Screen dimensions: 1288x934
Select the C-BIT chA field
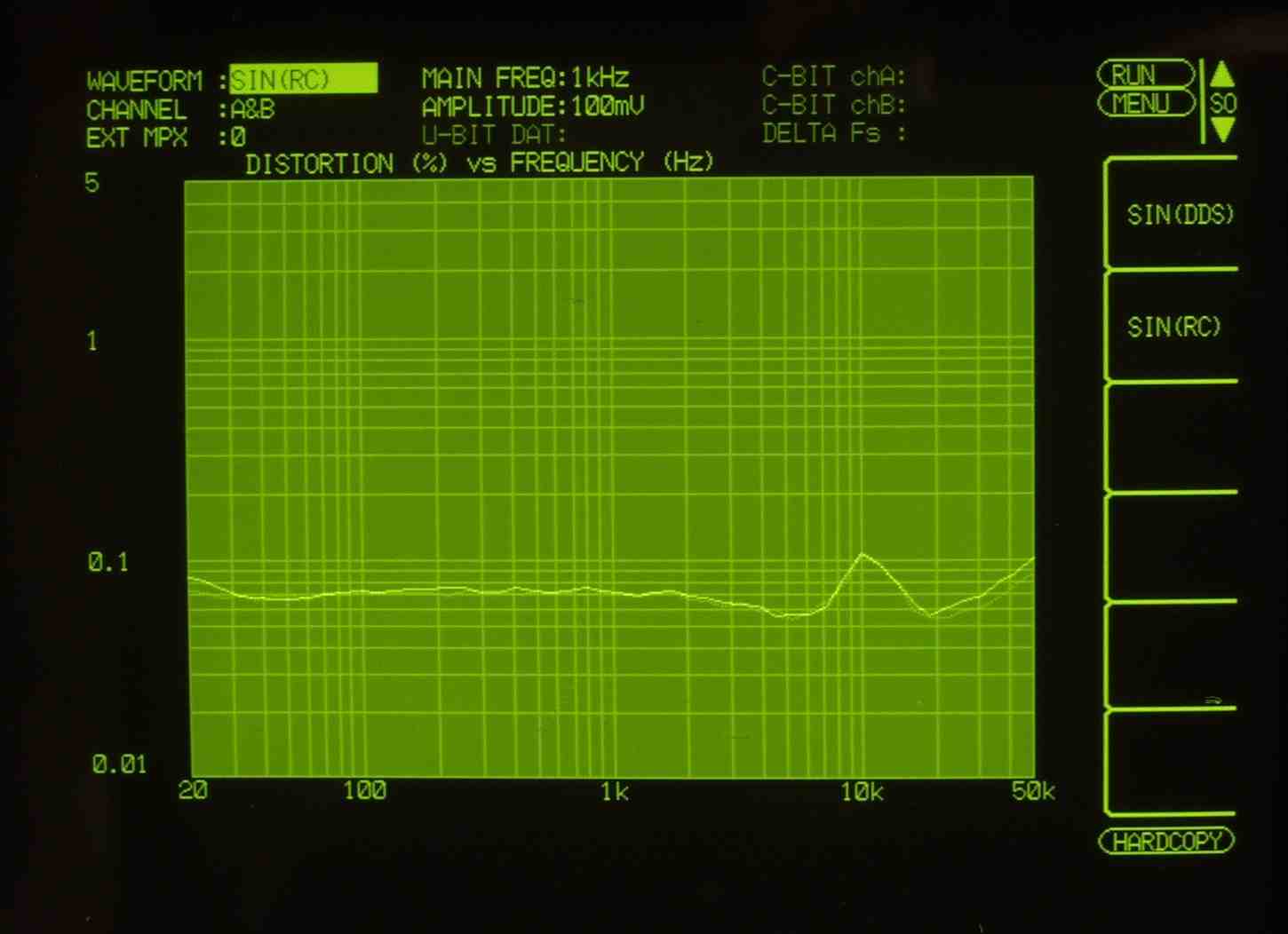pos(833,77)
